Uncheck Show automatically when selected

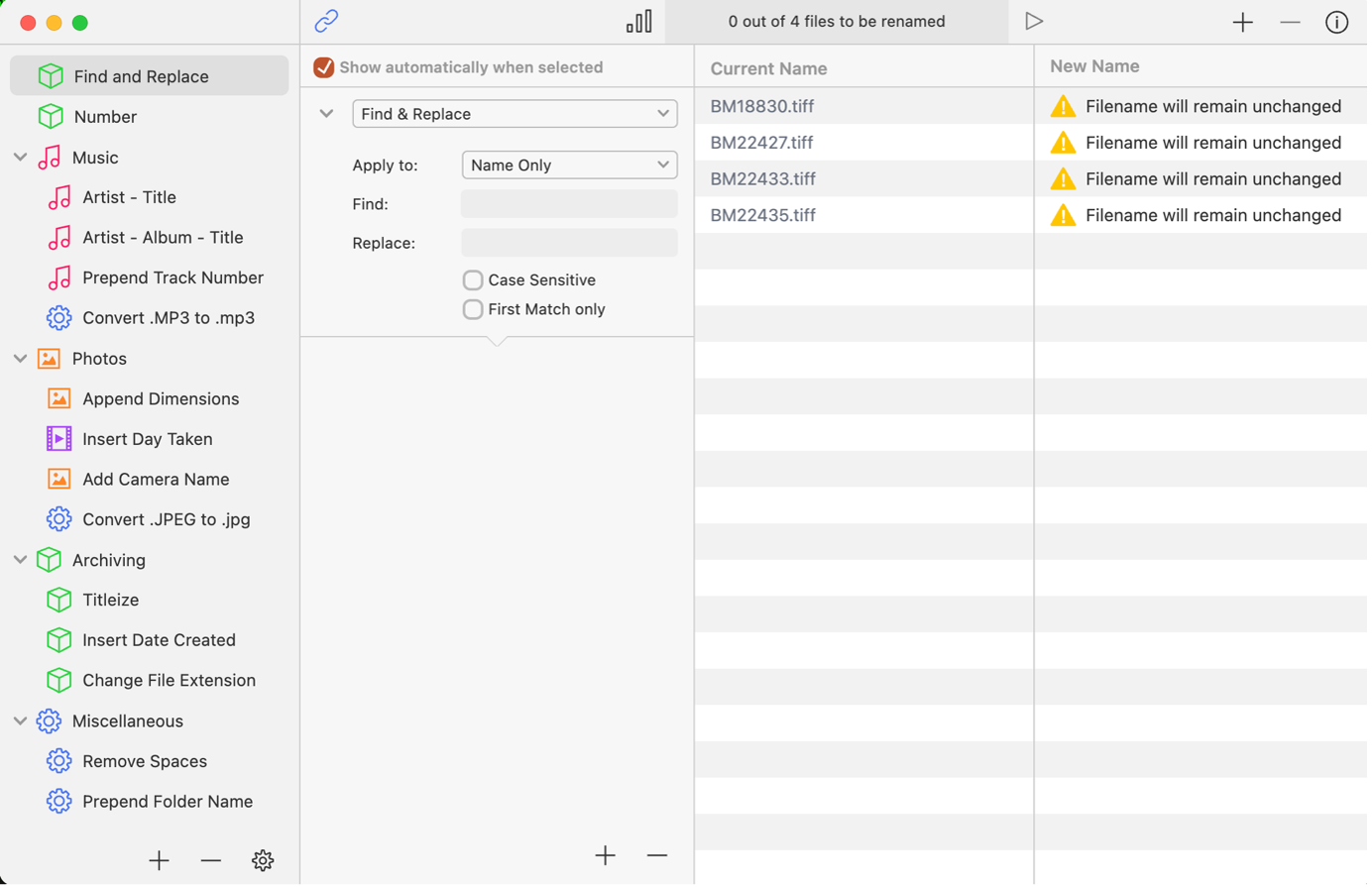(323, 67)
